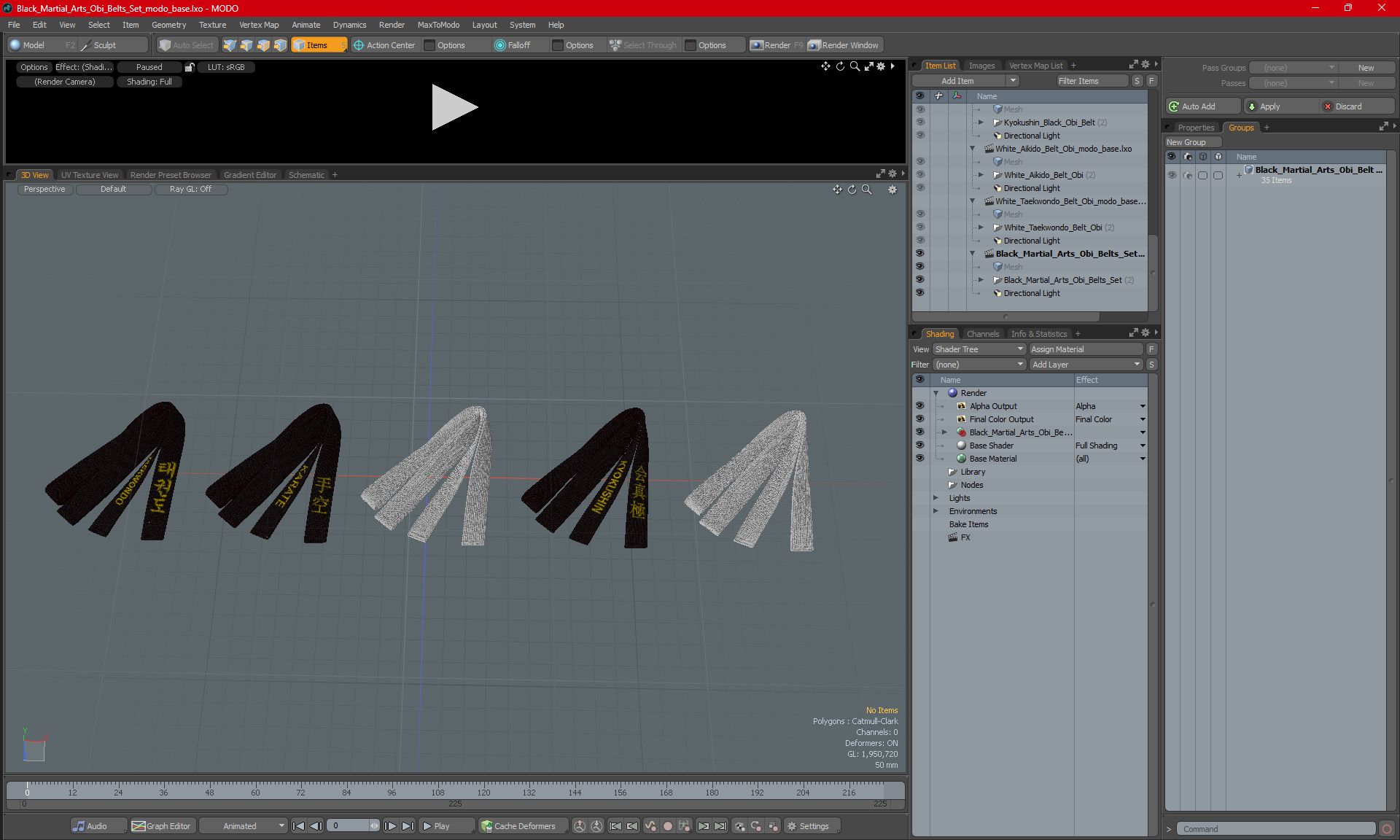Screen dimensions: 1400x840
Task: Open the Geometry menu
Action: (168, 25)
